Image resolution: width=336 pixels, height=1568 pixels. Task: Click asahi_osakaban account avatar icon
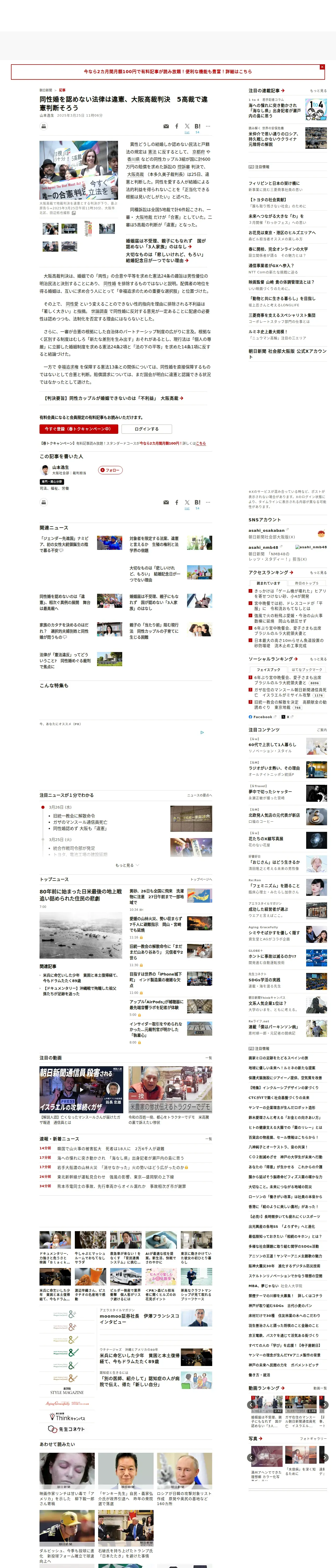(x=321, y=533)
